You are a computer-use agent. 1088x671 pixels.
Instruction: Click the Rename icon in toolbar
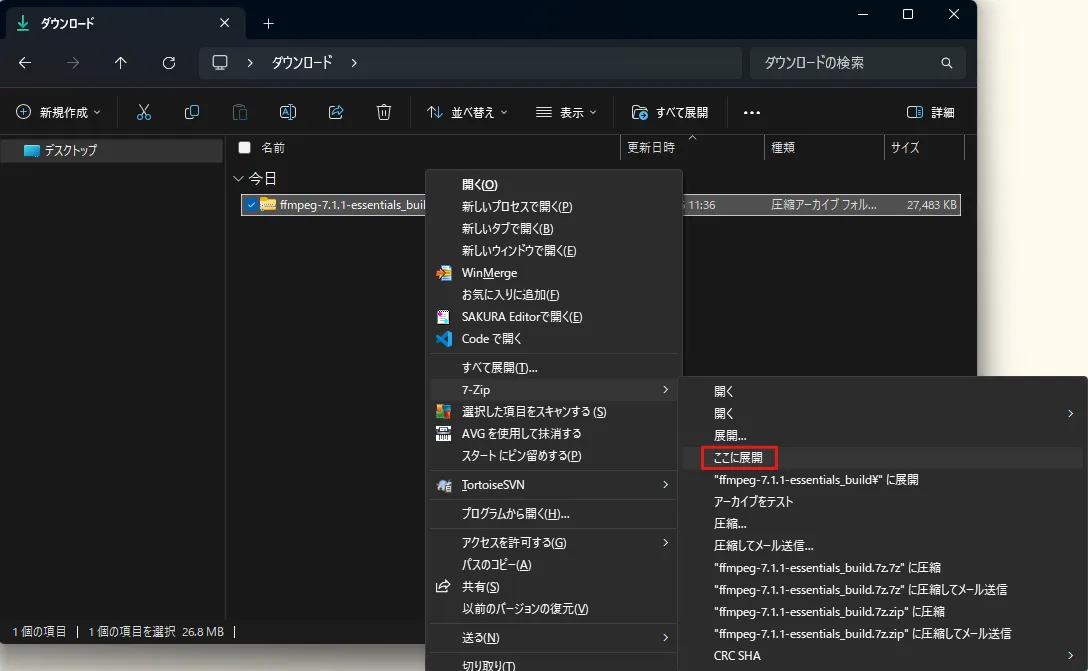click(x=287, y=112)
